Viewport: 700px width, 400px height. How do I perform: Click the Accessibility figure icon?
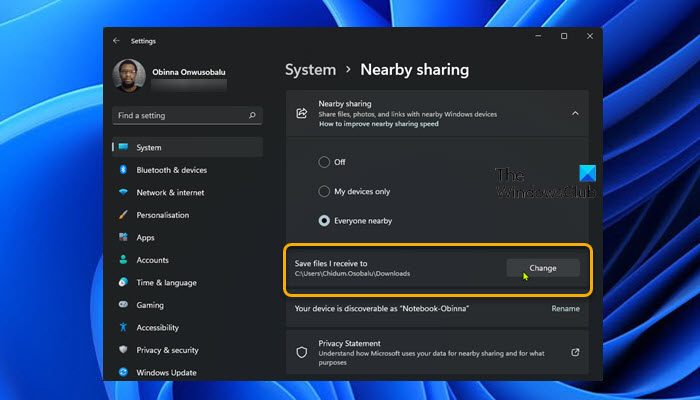(123, 327)
